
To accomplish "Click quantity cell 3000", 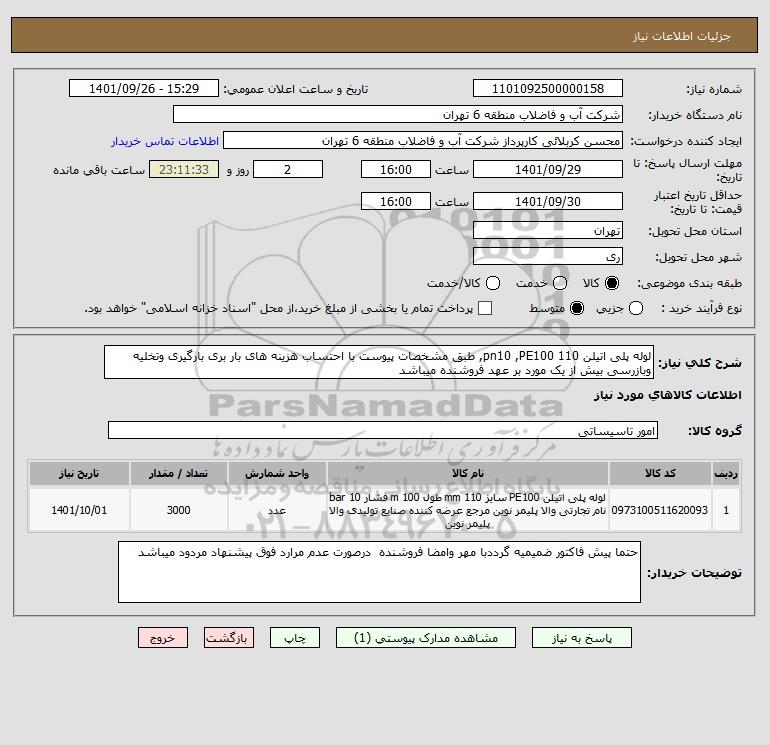I will [x=178, y=510].
